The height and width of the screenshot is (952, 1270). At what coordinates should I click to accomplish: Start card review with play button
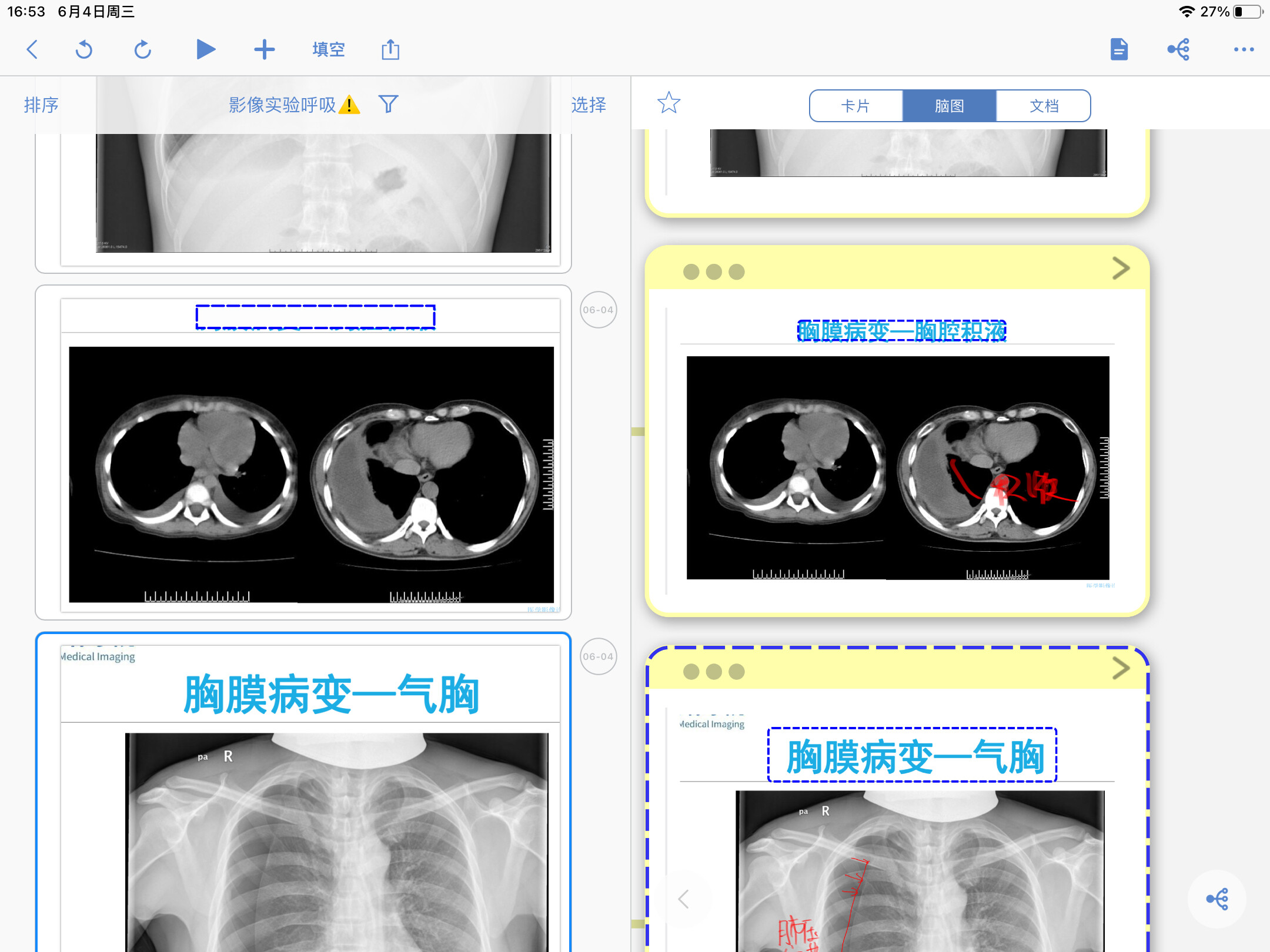(205, 49)
